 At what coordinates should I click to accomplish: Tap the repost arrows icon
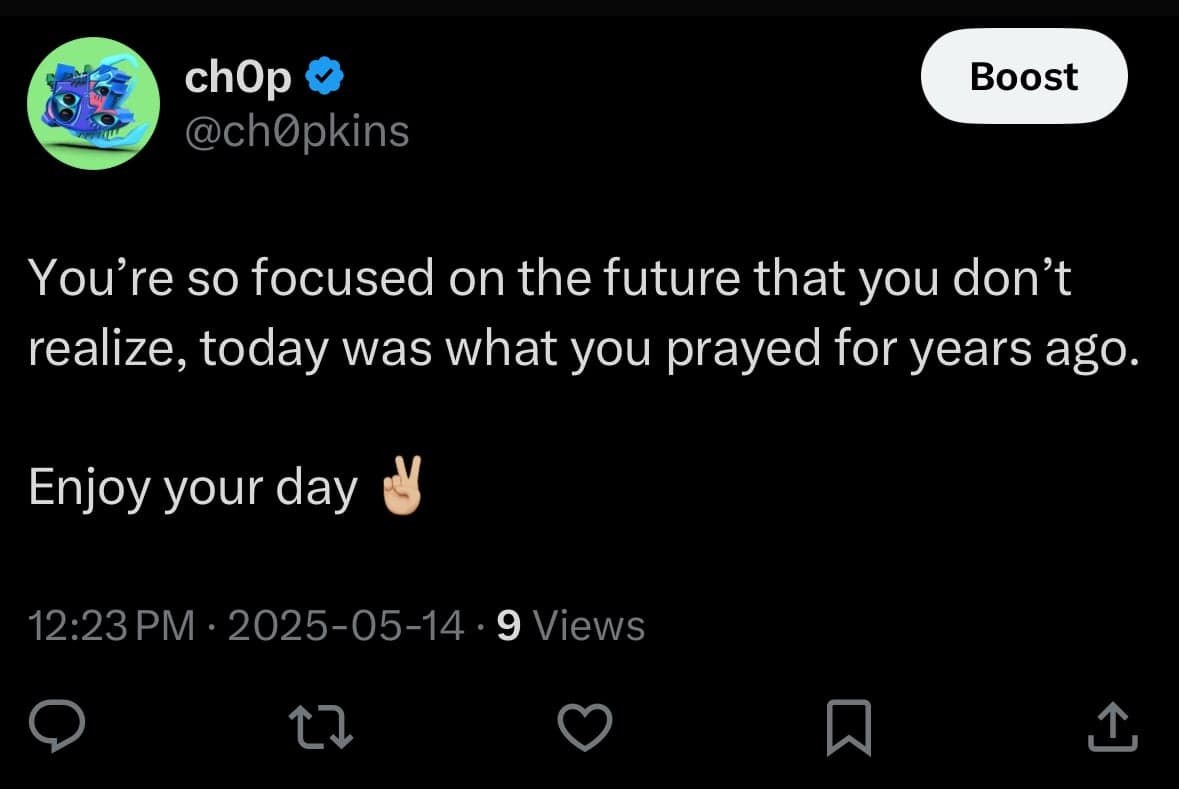322,728
